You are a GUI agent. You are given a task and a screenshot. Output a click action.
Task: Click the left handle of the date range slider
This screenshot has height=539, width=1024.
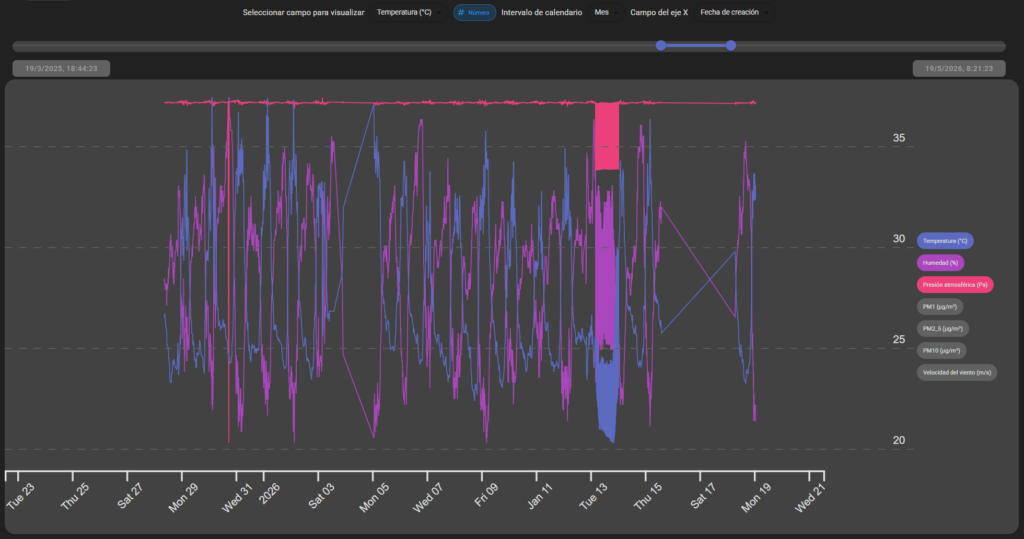coord(661,45)
